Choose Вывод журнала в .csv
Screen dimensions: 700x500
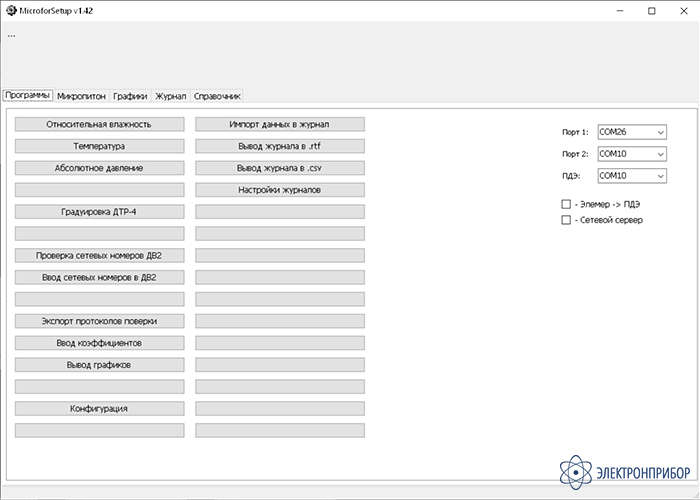pyautogui.click(x=279, y=168)
